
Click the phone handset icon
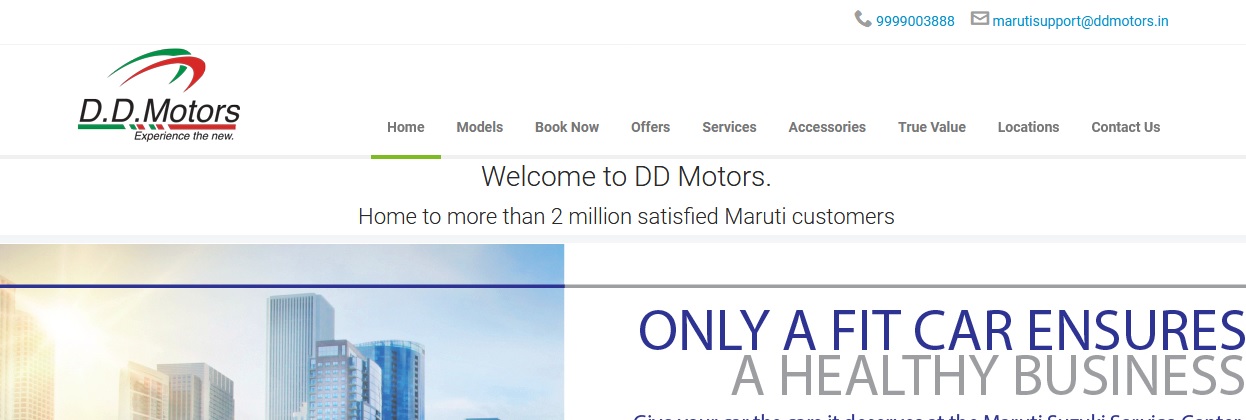tap(863, 19)
